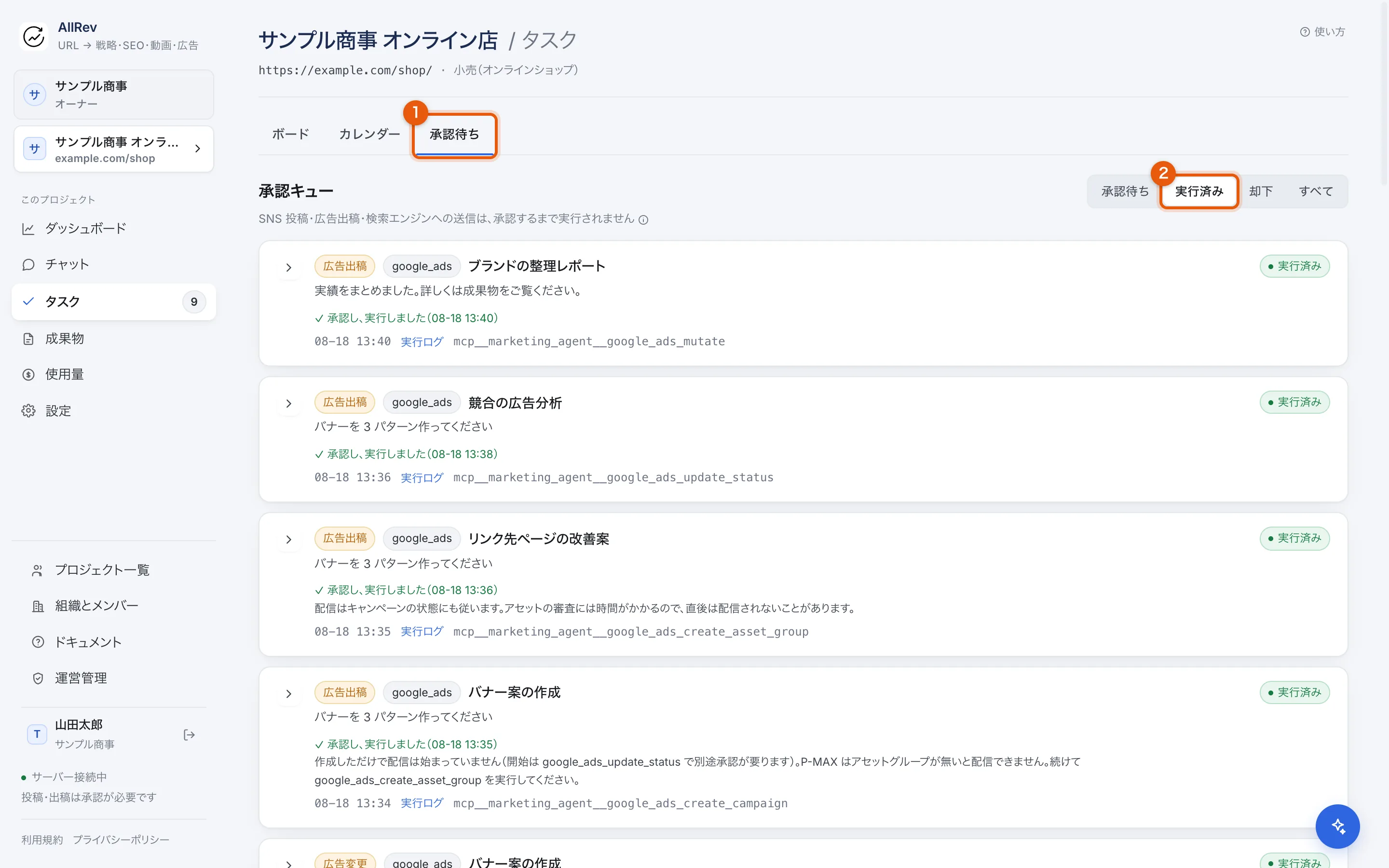Click the floating AI sparkle assistant button
Screen dimensions: 1389x868
click(1337, 826)
